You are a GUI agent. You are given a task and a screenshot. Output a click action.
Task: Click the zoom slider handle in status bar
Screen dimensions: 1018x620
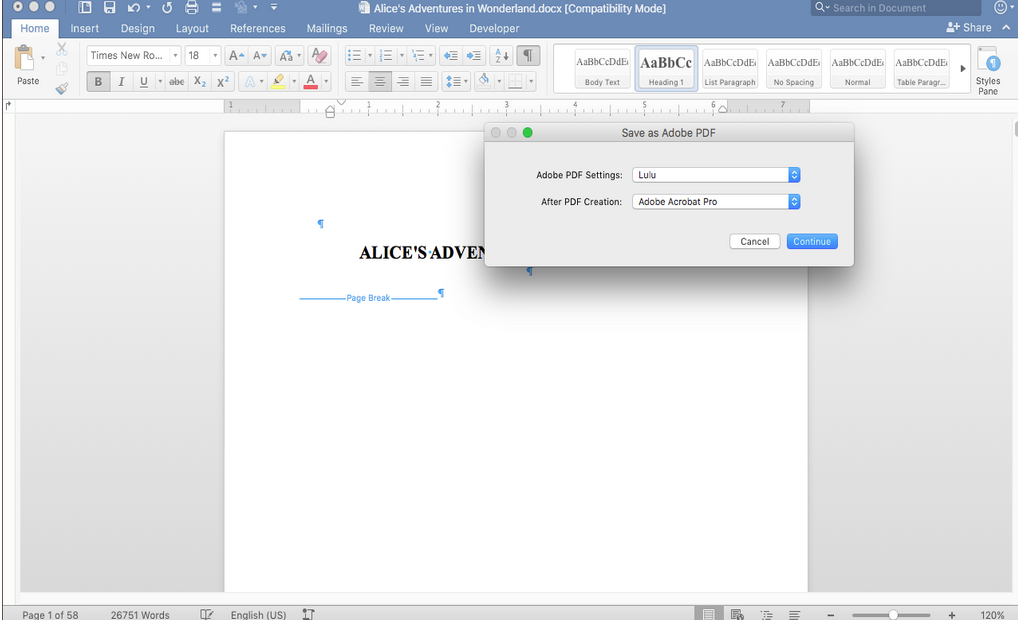893,614
